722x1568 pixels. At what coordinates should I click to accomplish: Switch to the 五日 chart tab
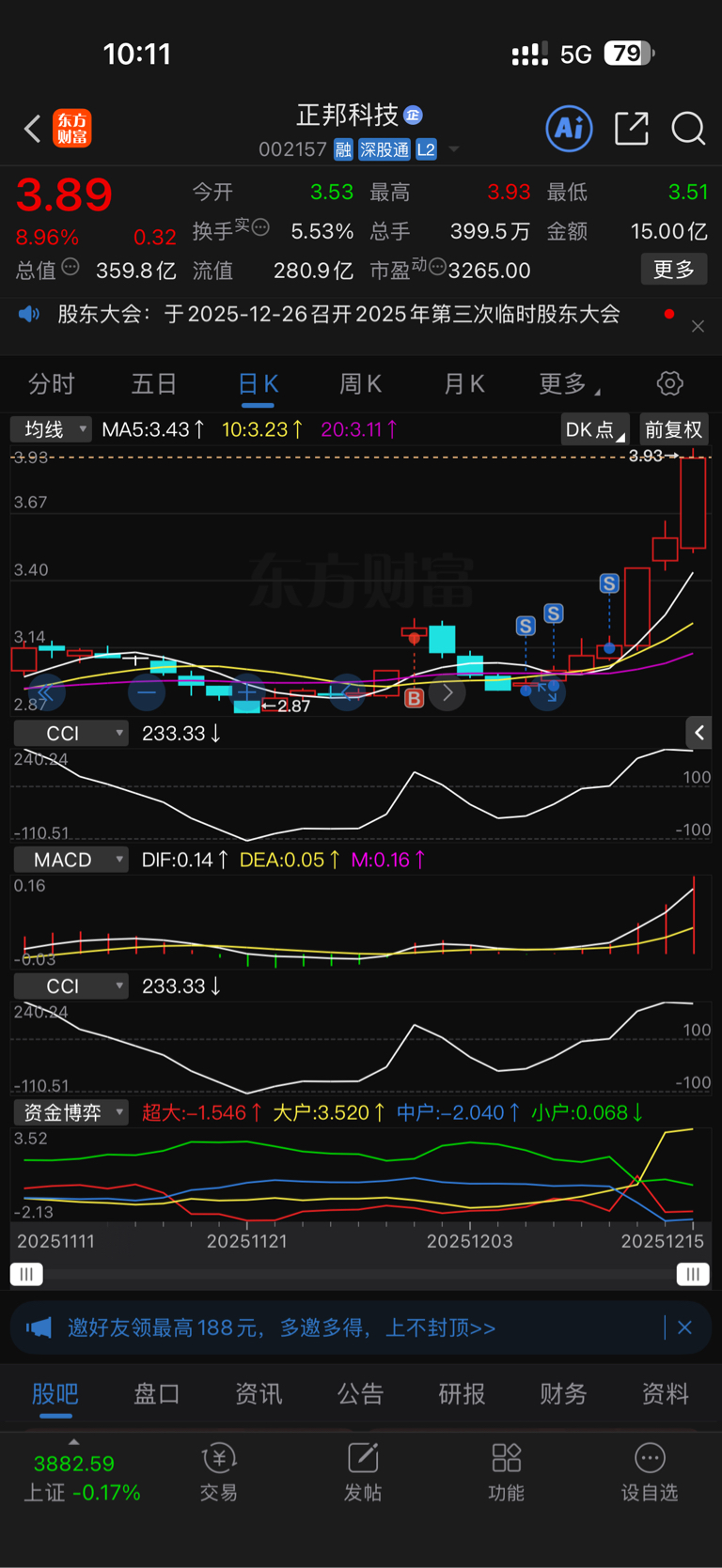[x=154, y=383]
